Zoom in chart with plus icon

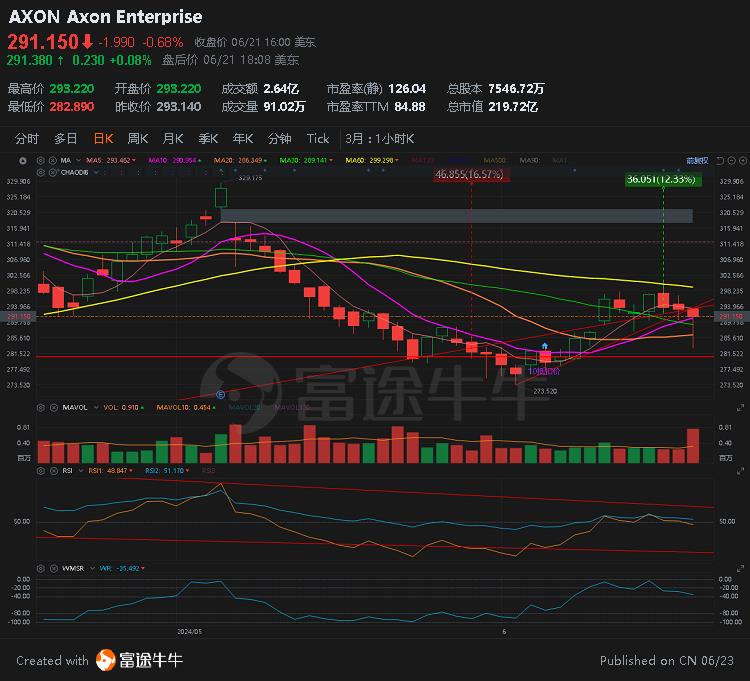[x=742, y=161]
